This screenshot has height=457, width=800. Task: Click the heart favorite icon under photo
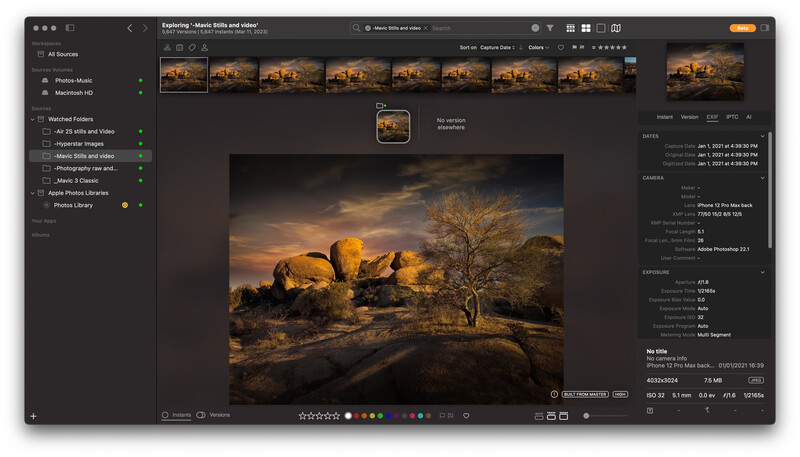[x=464, y=415]
